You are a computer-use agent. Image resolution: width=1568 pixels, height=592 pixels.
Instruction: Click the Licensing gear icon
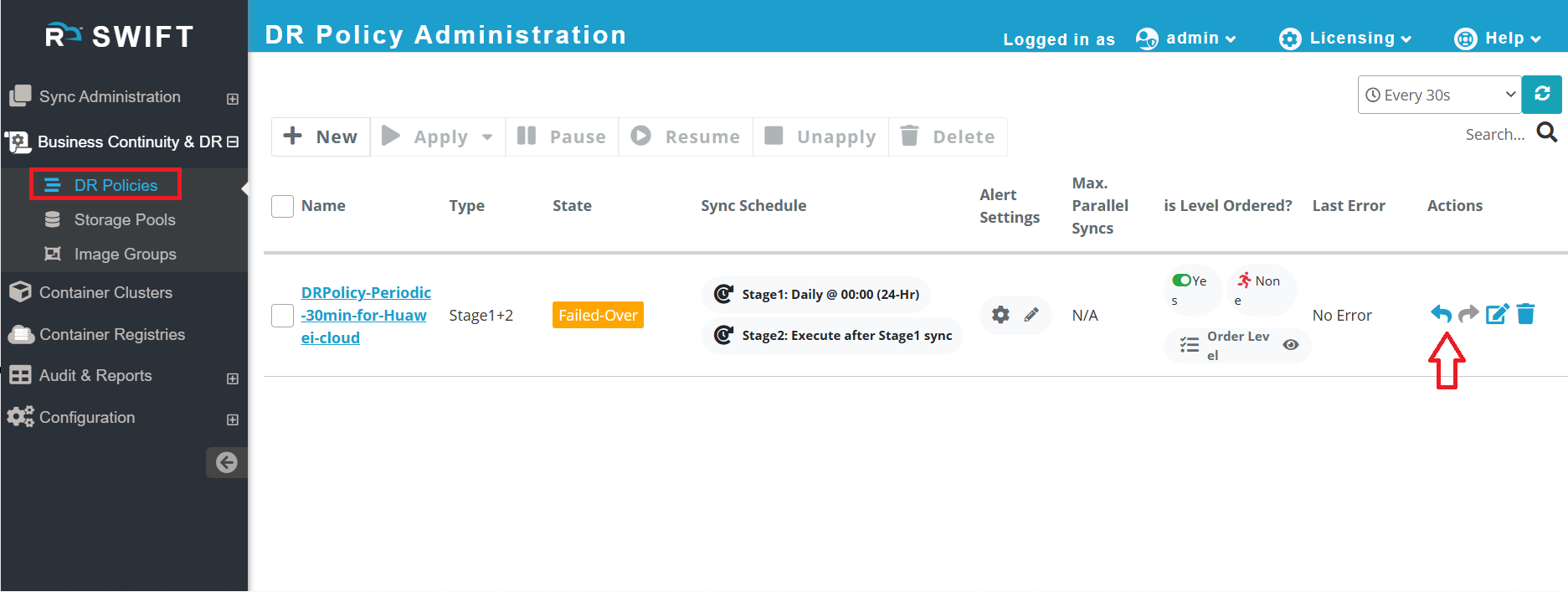click(1290, 39)
